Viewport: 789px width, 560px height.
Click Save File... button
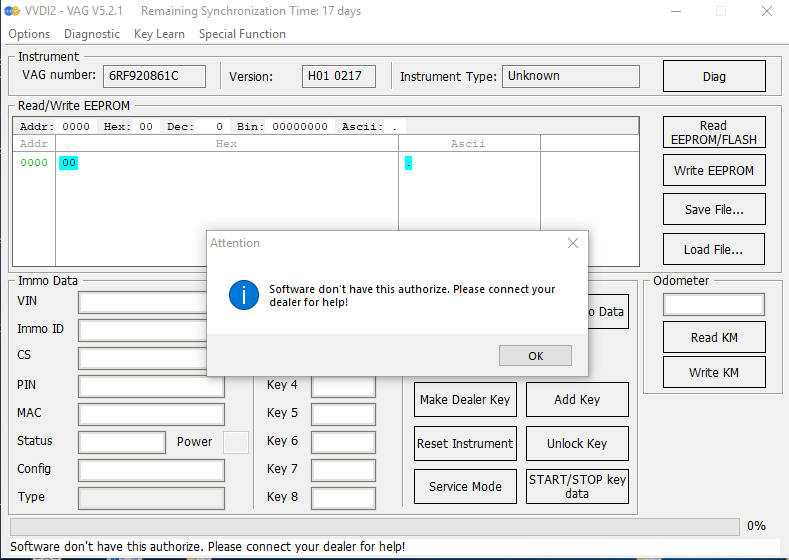(714, 209)
